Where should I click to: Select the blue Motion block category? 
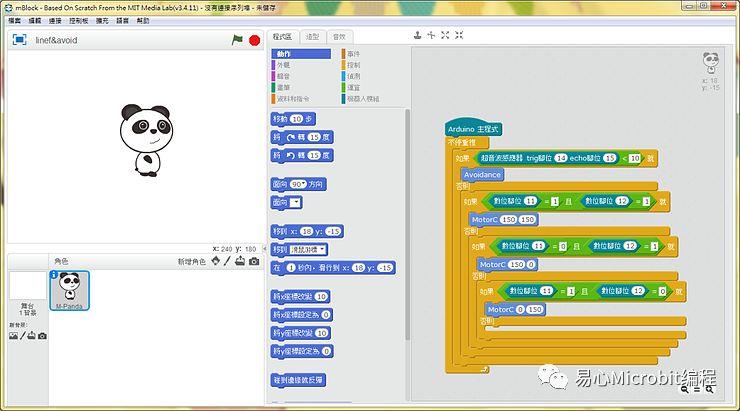pyautogui.click(x=301, y=54)
